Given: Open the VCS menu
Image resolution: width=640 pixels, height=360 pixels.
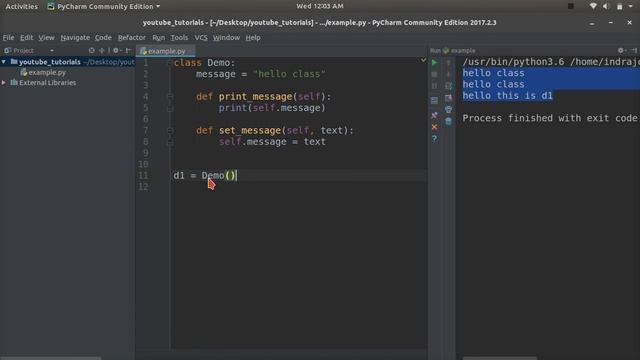Looking at the screenshot, I should click(x=201, y=38).
